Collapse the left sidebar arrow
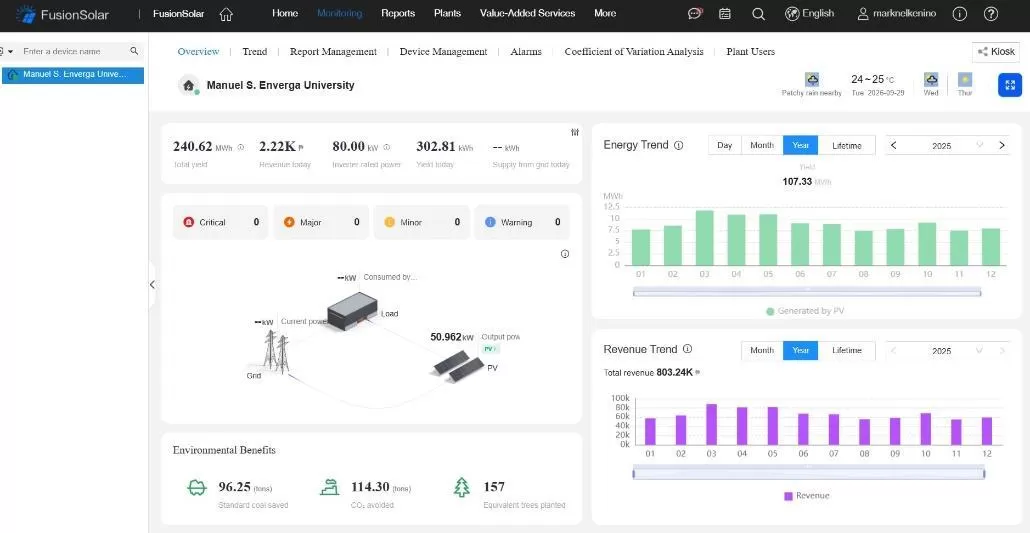The width and height of the screenshot is (1030, 533). tap(152, 285)
